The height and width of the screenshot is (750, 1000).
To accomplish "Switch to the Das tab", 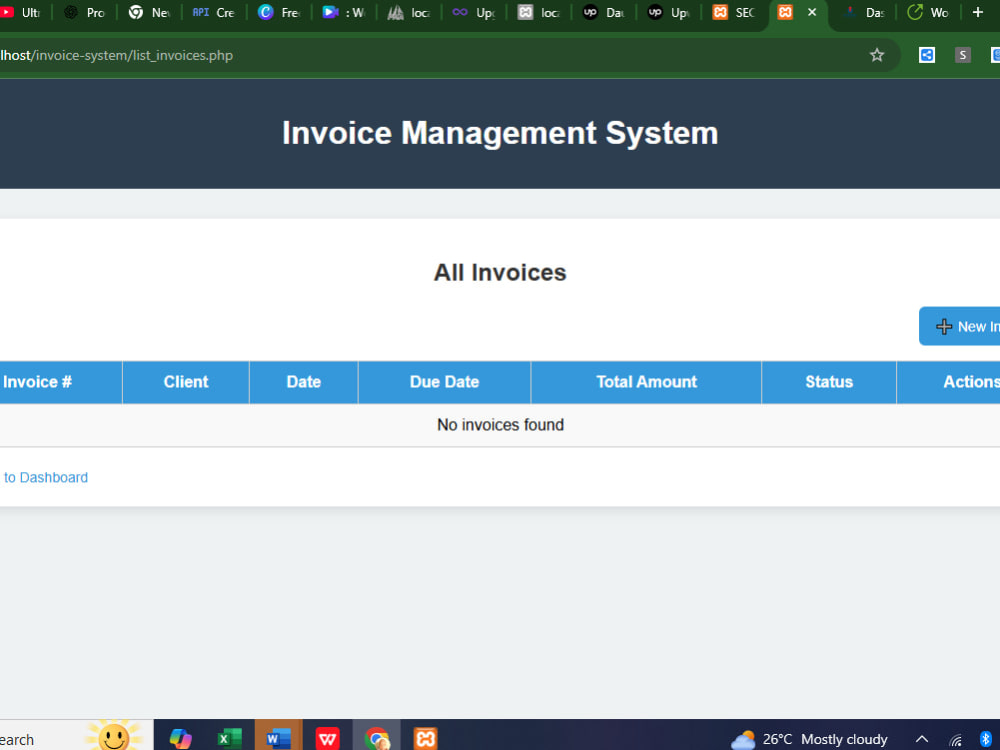I will (864, 13).
